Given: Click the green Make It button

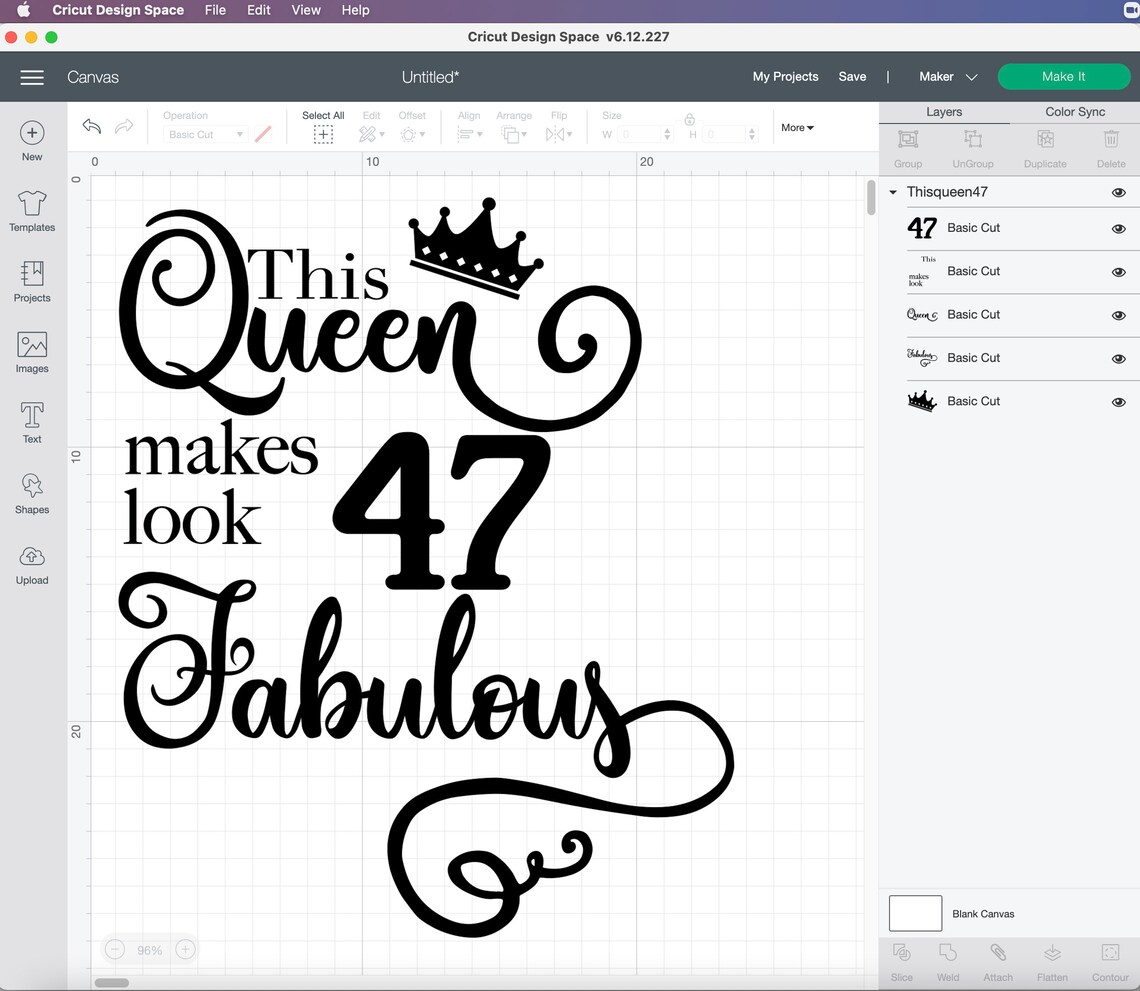Looking at the screenshot, I should 1063,76.
